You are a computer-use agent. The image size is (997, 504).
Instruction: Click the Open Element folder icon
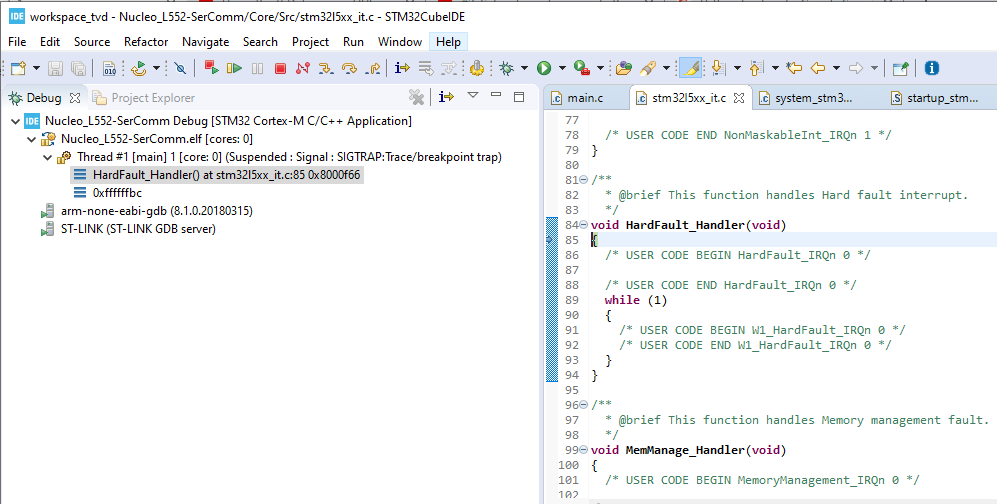tap(624, 68)
